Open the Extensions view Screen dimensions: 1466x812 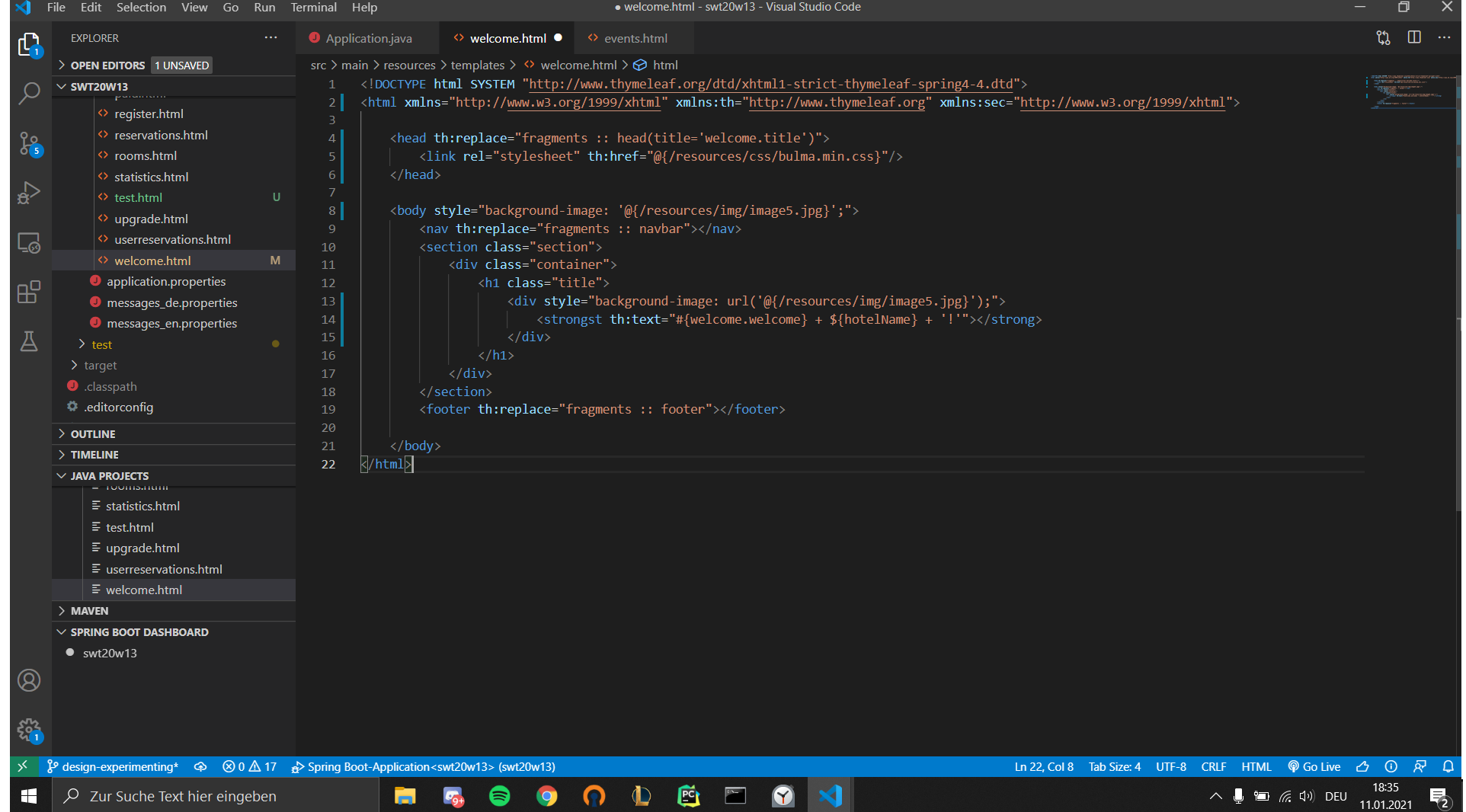point(29,292)
